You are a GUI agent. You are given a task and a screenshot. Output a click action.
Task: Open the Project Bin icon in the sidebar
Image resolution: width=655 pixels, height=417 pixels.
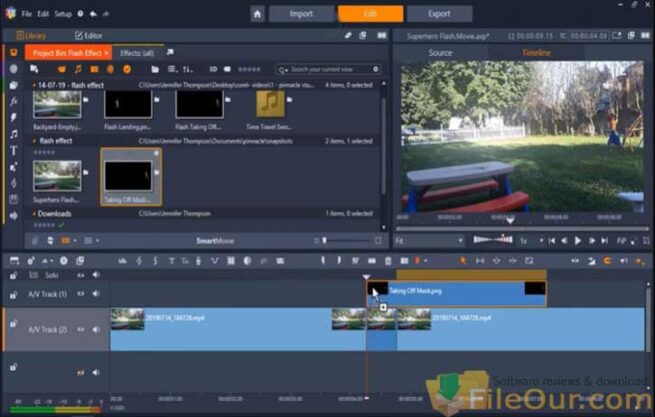pos(14,53)
